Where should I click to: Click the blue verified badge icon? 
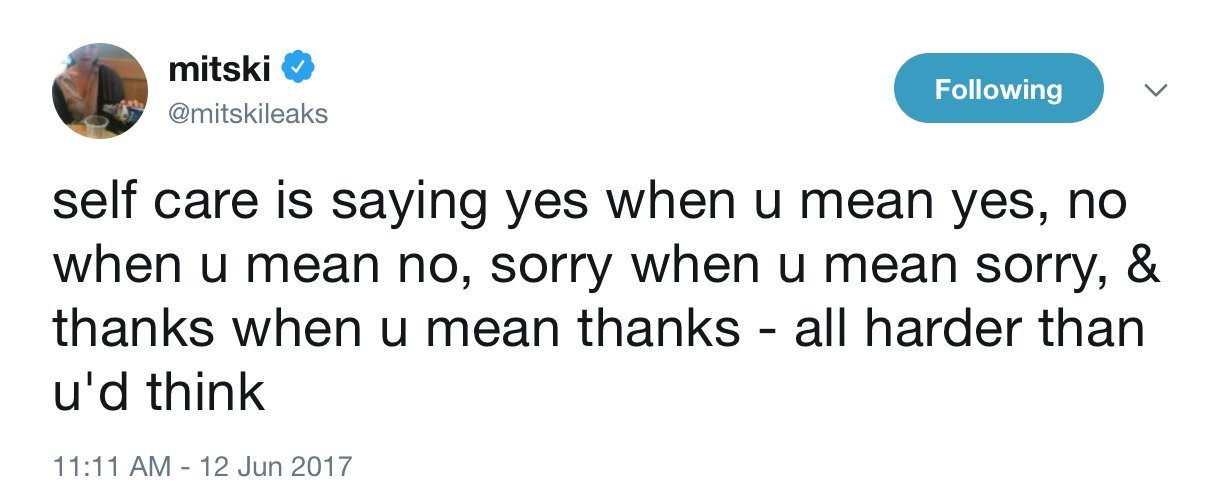point(297,68)
